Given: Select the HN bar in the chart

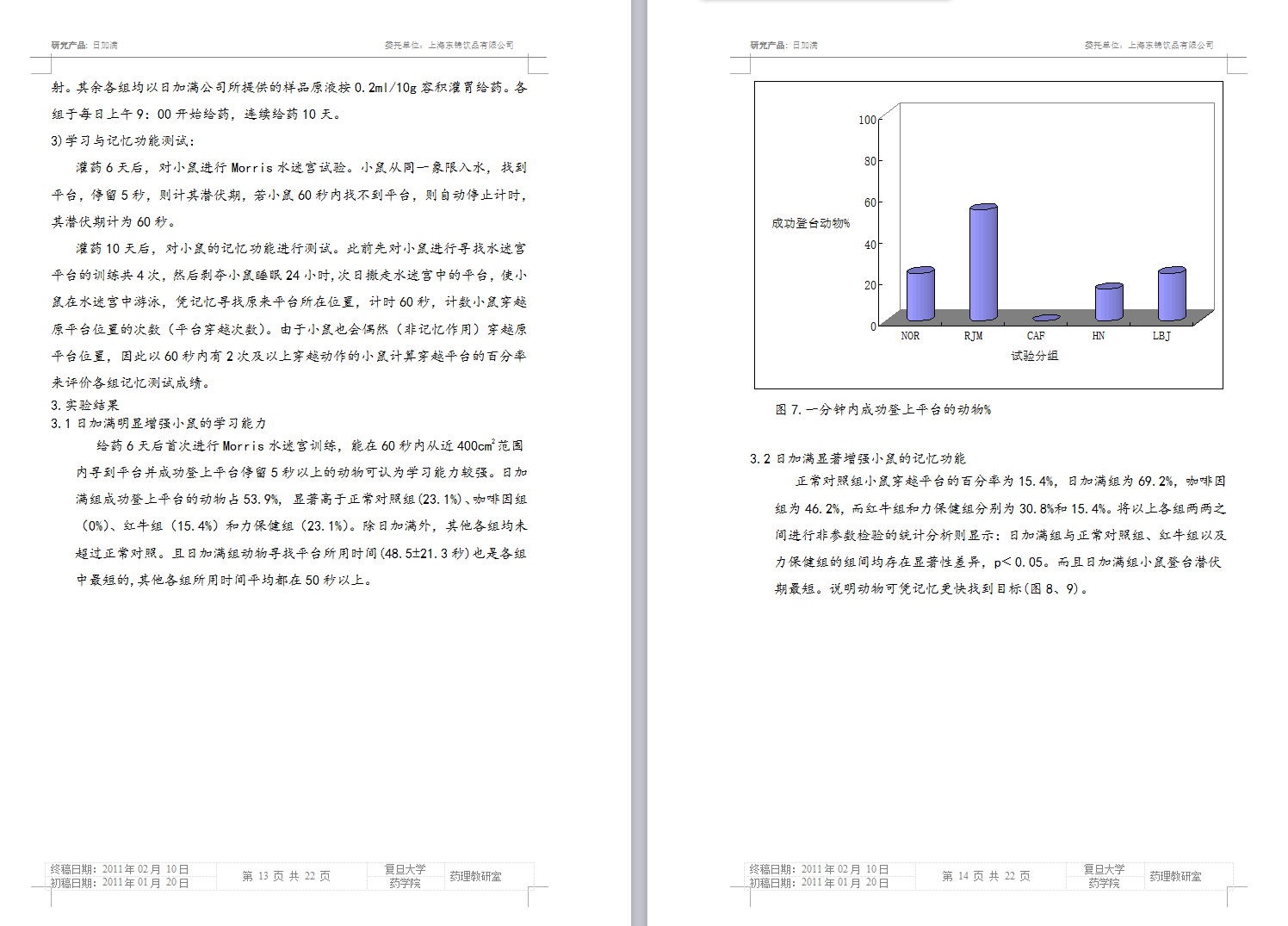Looking at the screenshot, I should (x=1109, y=301).
